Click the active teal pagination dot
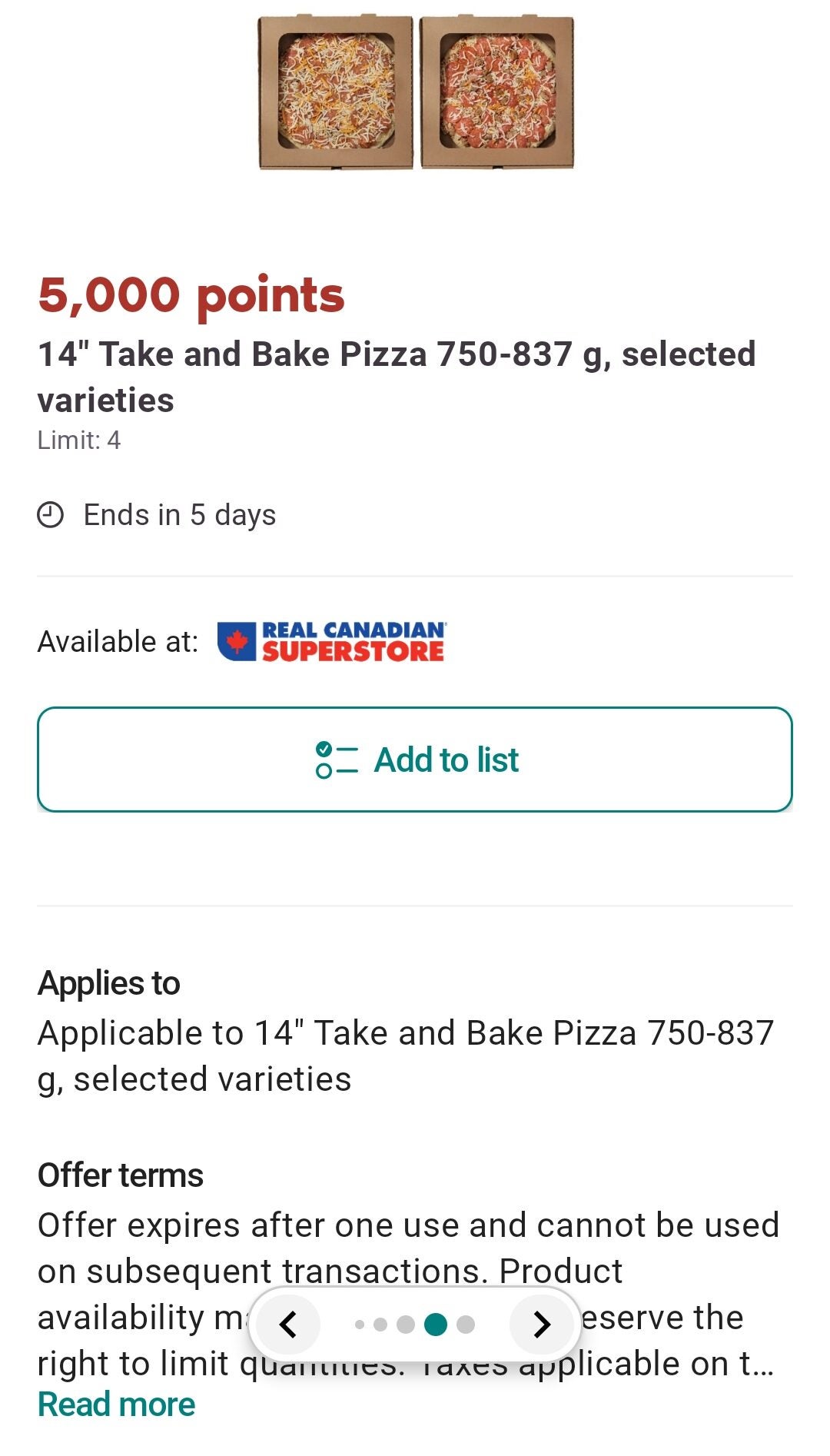Image resolution: width=830 pixels, height=1456 pixels. [x=436, y=1325]
